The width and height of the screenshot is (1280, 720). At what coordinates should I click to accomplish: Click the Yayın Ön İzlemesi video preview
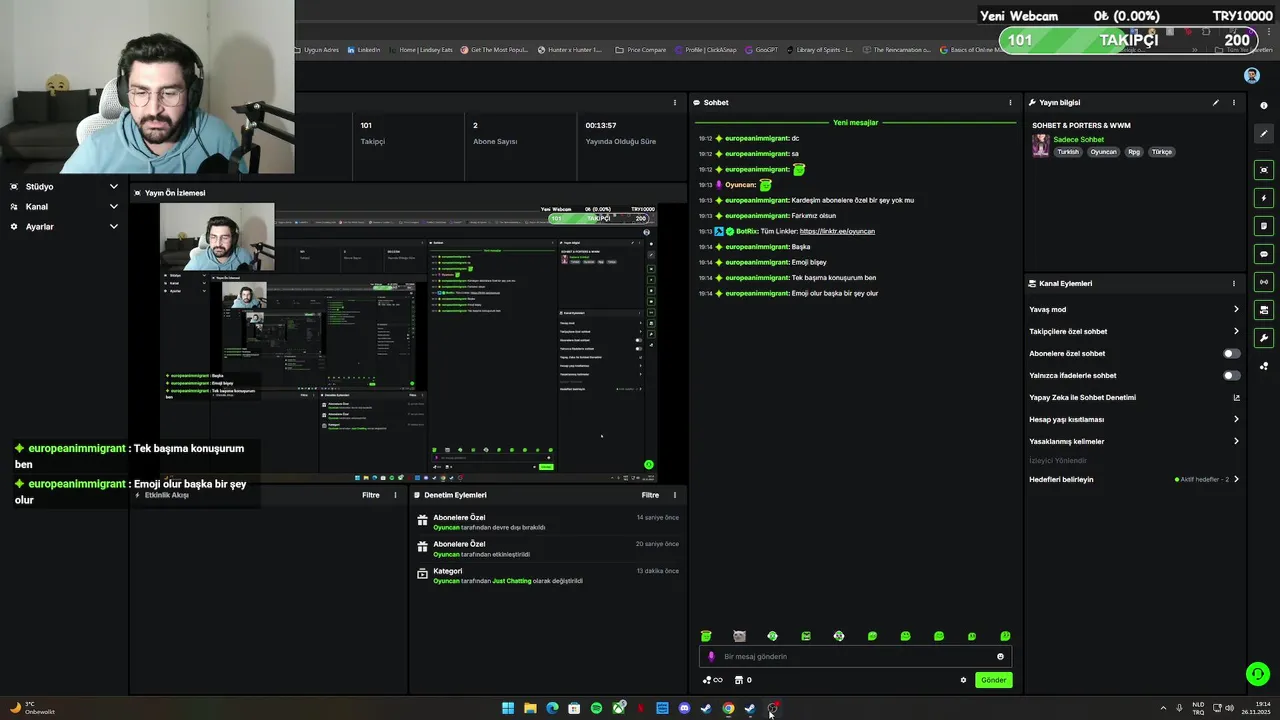(408, 343)
